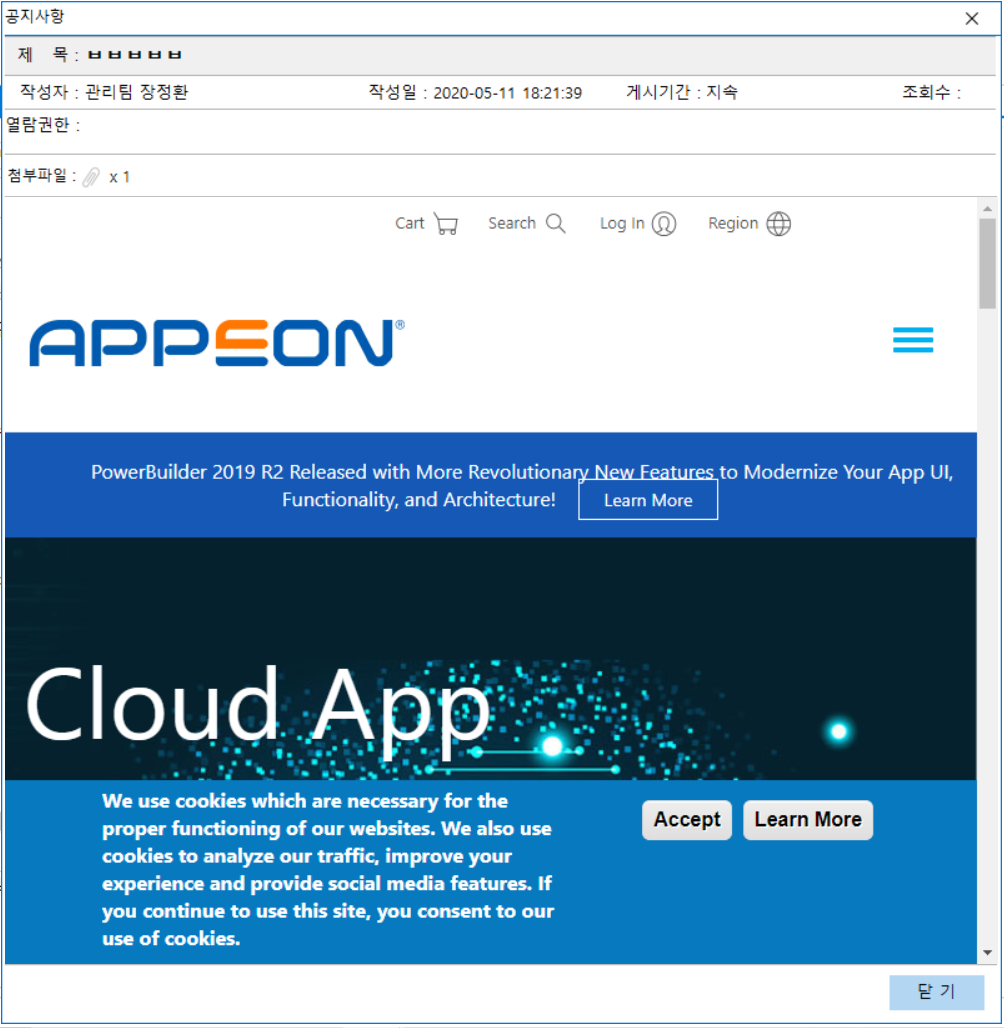Click the scrollbar down arrow

click(987, 953)
